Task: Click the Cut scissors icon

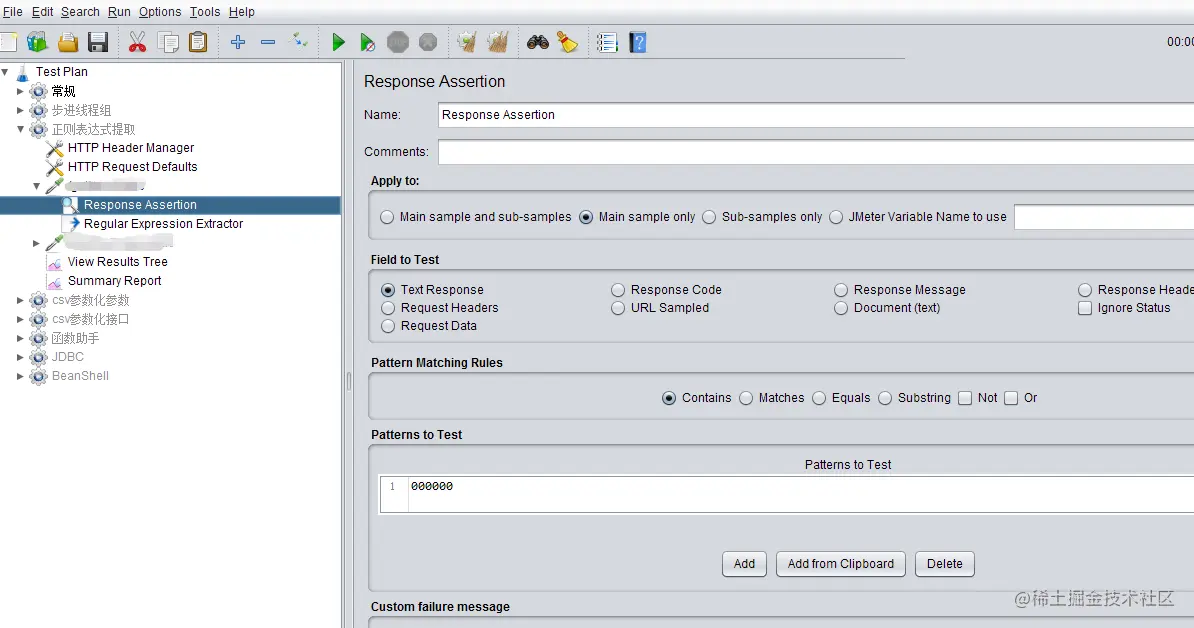Action: [x=137, y=43]
